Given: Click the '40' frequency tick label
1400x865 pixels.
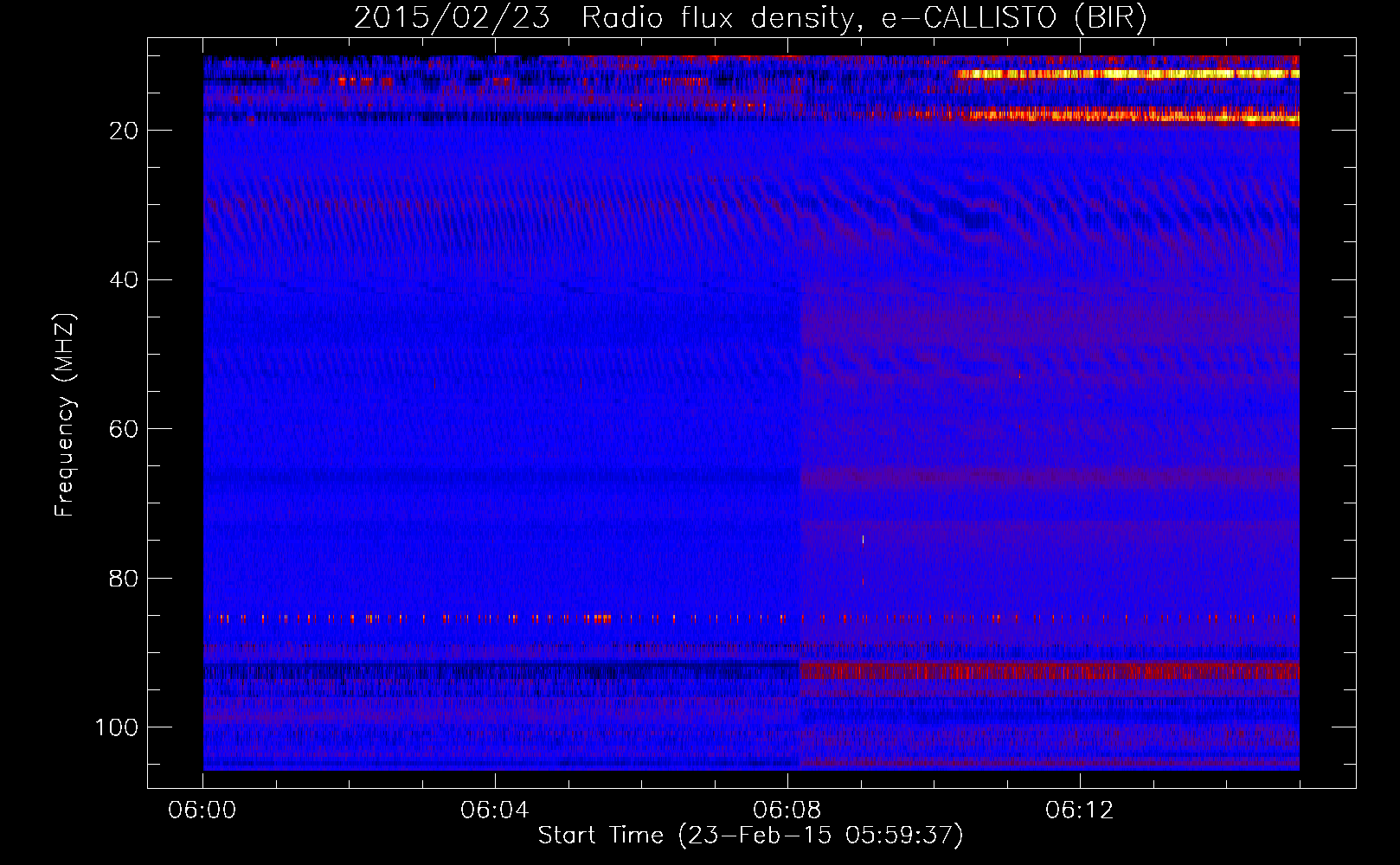Looking at the screenshot, I should [125, 280].
